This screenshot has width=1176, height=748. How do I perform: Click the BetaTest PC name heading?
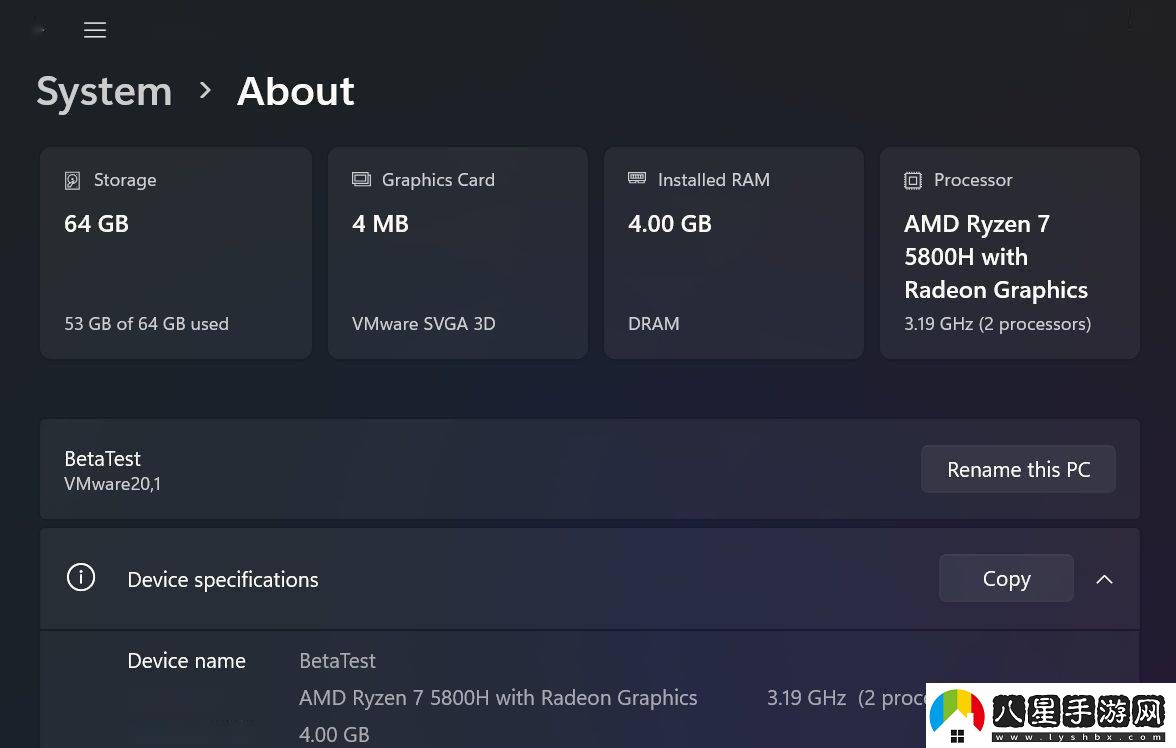click(103, 458)
